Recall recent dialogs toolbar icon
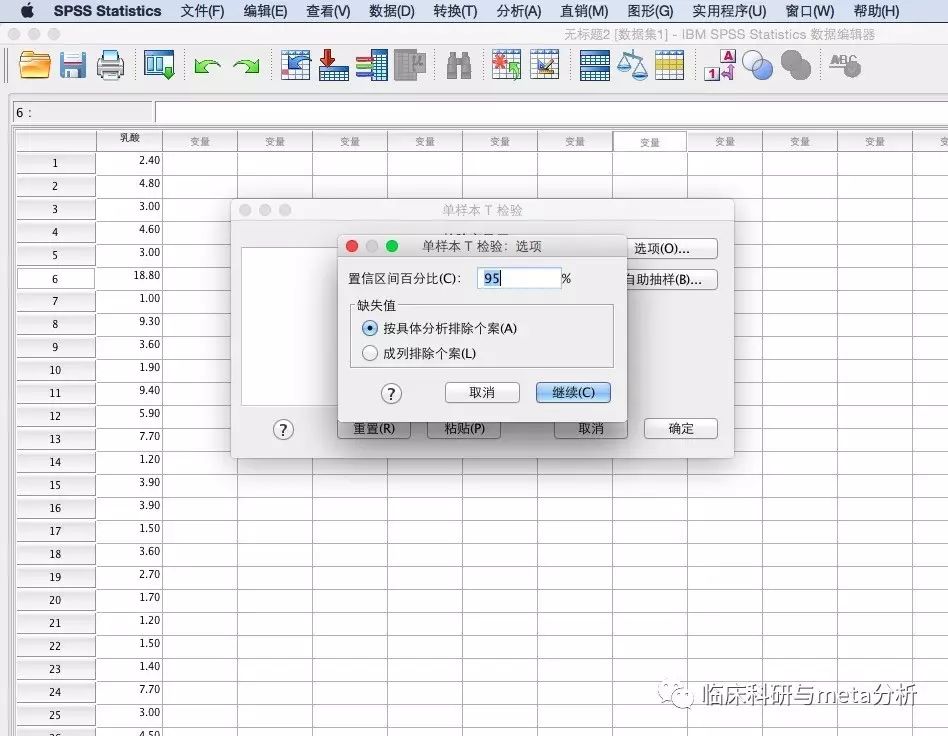Screen dimensions: 948x736 pyautogui.click(x=159, y=65)
